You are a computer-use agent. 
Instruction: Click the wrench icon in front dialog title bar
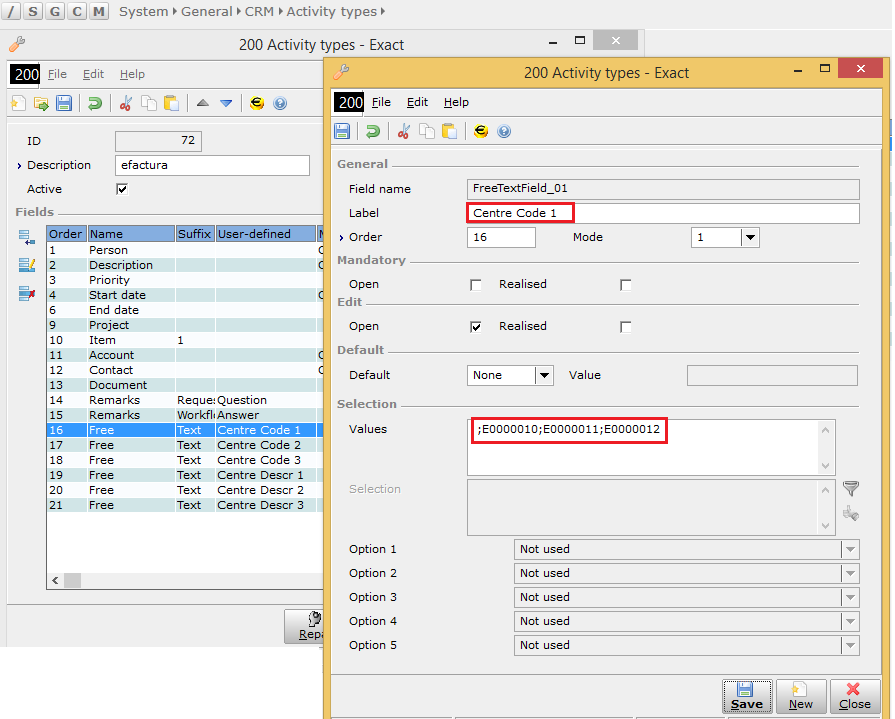tap(341, 72)
